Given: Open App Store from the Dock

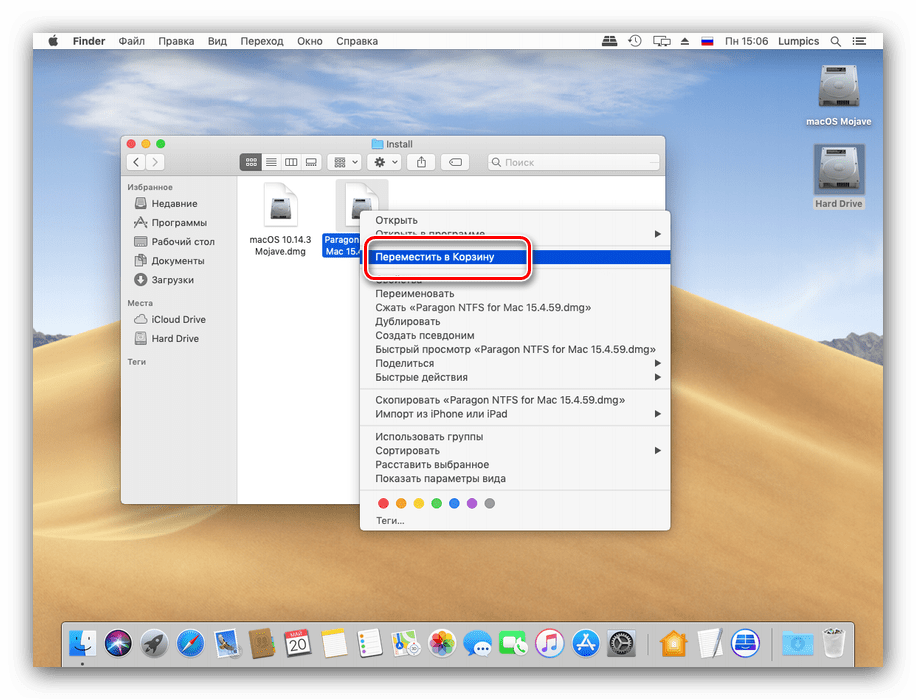Looking at the screenshot, I should coord(585,644).
